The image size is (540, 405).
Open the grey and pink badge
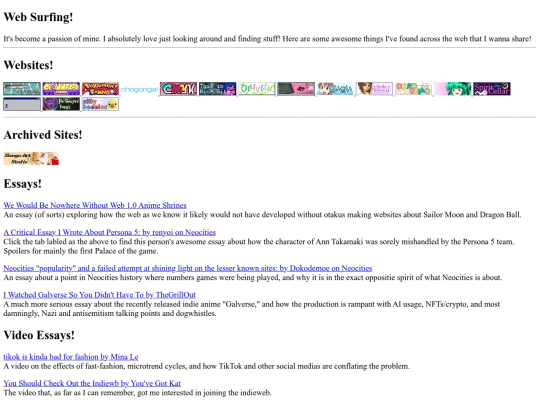click(296, 89)
